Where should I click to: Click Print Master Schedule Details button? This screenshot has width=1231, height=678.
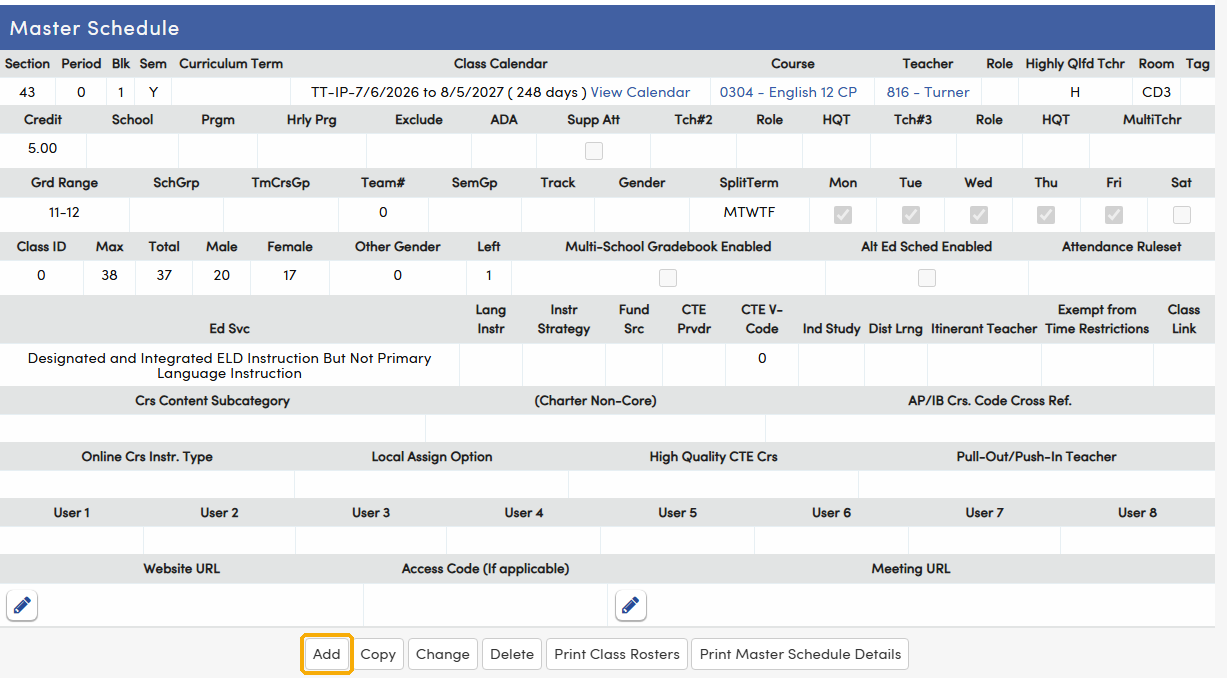pos(800,654)
